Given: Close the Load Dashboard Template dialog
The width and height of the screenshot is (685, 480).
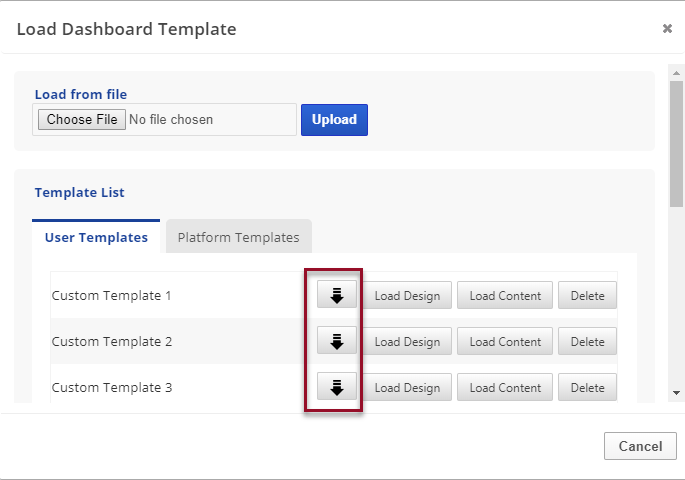Looking at the screenshot, I should click(x=667, y=29).
